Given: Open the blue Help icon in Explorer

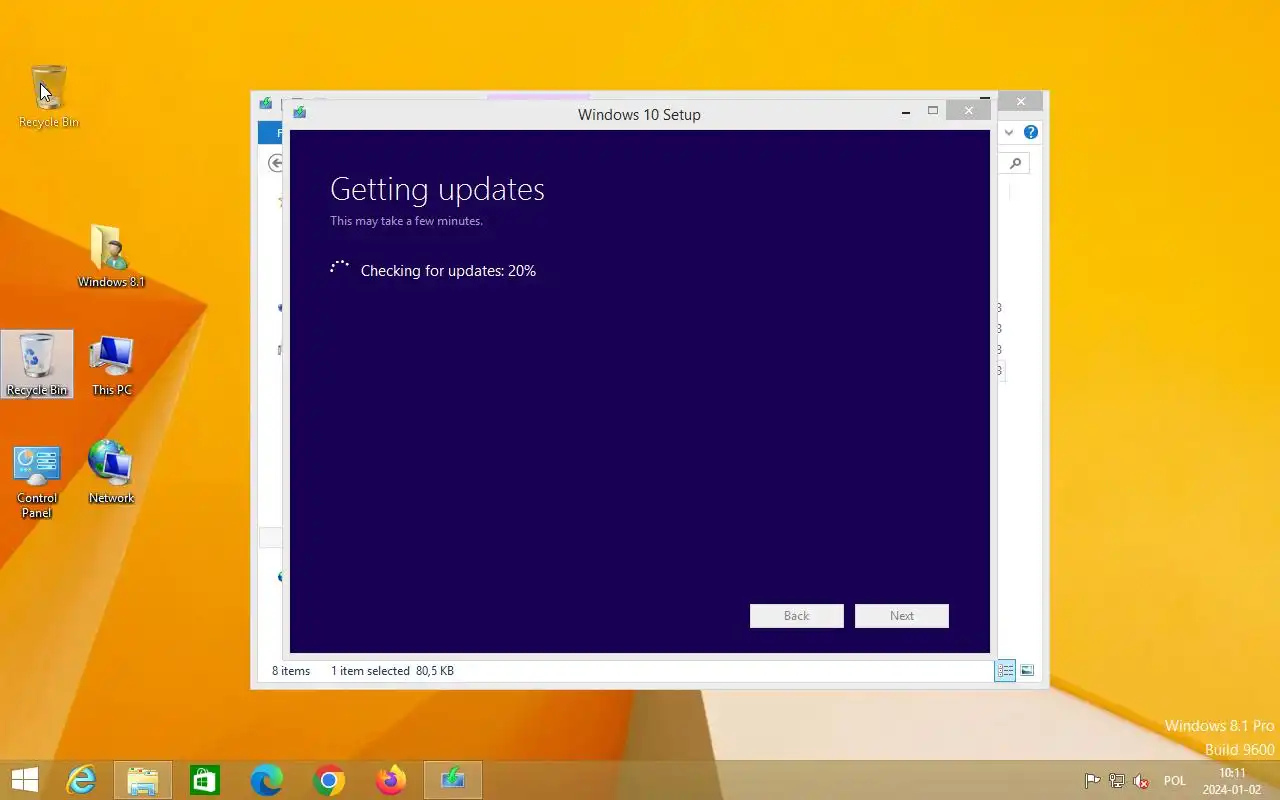Looking at the screenshot, I should (1031, 132).
